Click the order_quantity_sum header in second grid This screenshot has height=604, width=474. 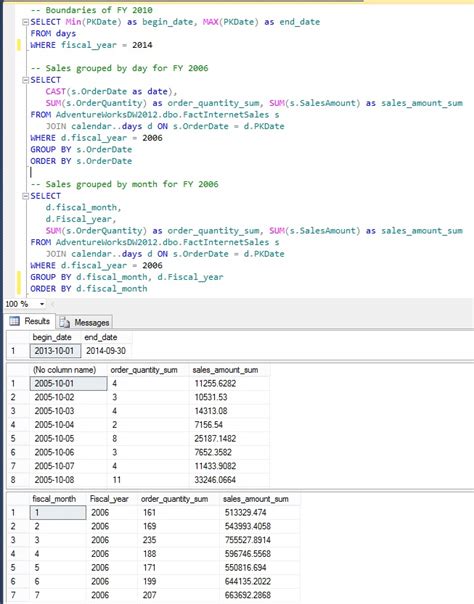(x=144, y=370)
